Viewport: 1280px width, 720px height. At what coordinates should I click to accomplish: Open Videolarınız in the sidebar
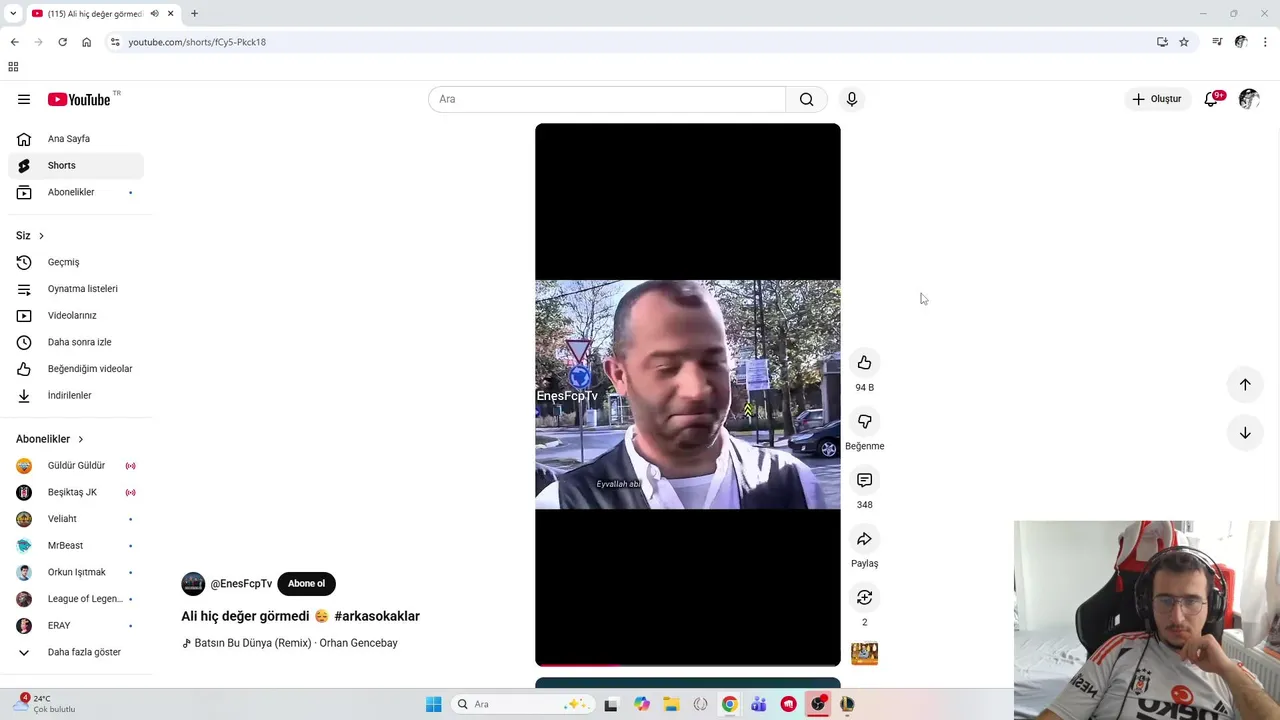coord(76,315)
